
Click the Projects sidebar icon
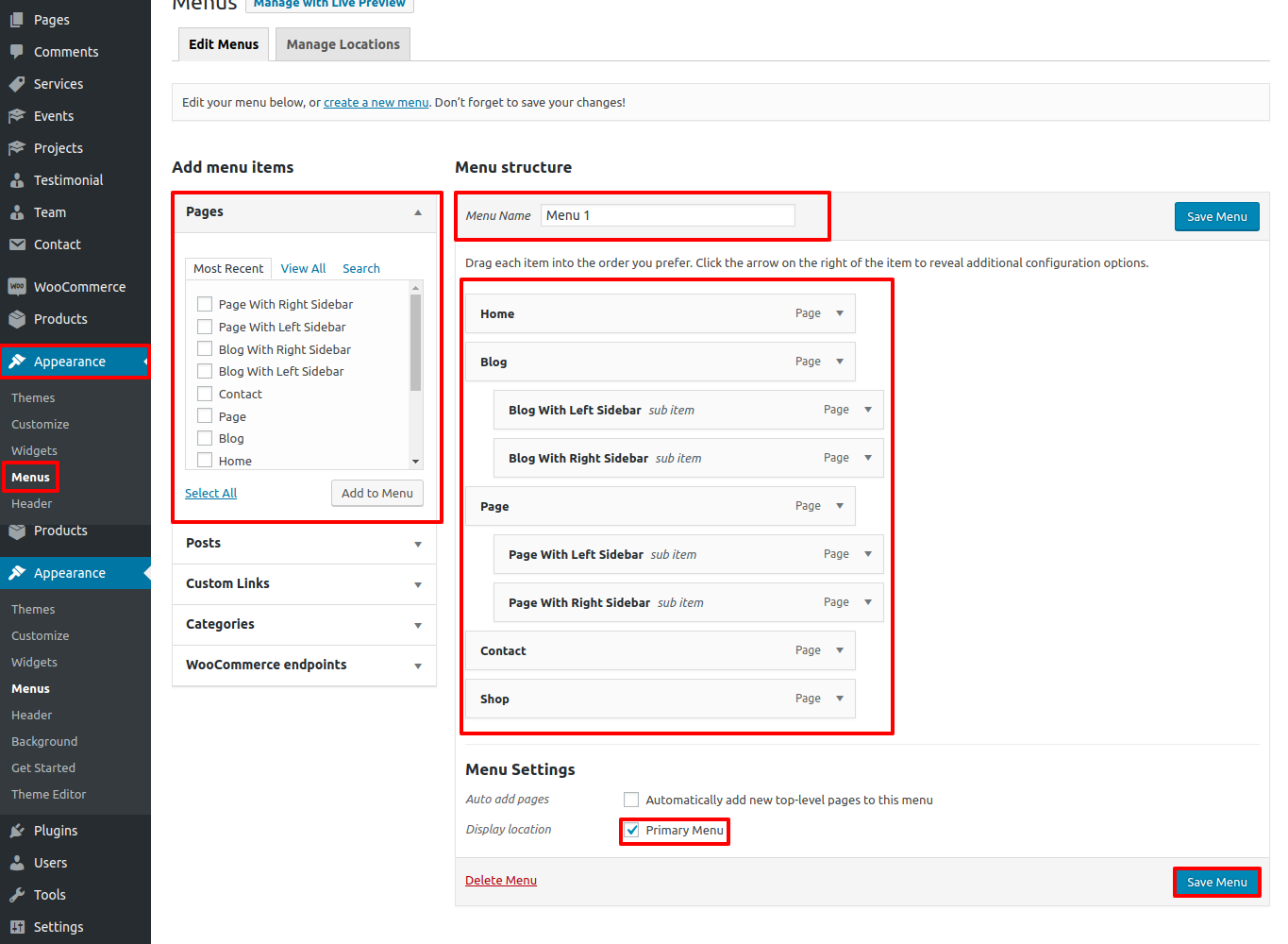pos(17,148)
